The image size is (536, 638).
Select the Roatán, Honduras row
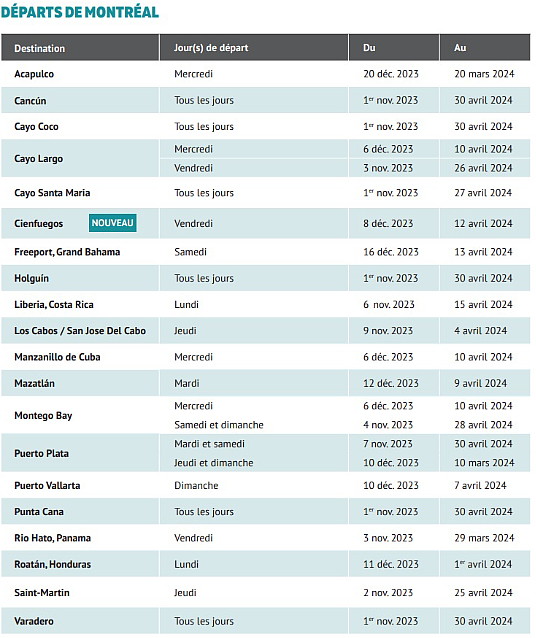coord(266,564)
